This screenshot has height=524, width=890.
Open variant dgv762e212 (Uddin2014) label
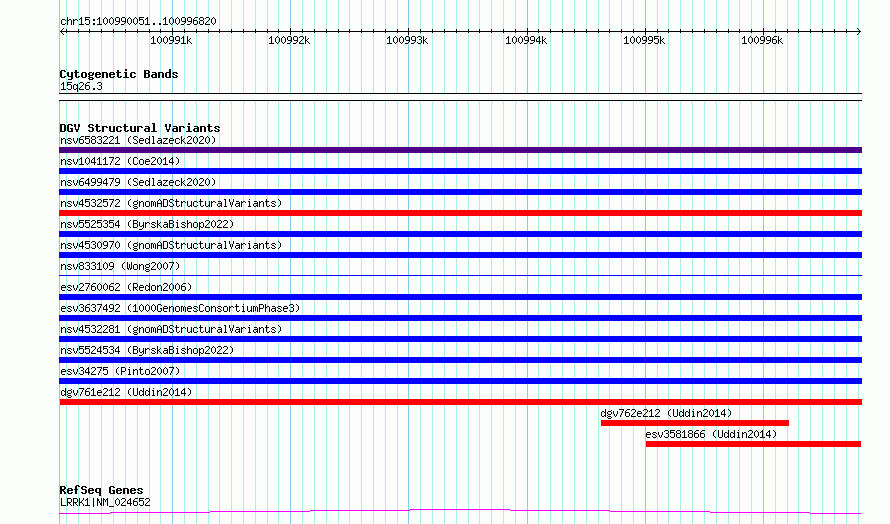click(x=666, y=413)
